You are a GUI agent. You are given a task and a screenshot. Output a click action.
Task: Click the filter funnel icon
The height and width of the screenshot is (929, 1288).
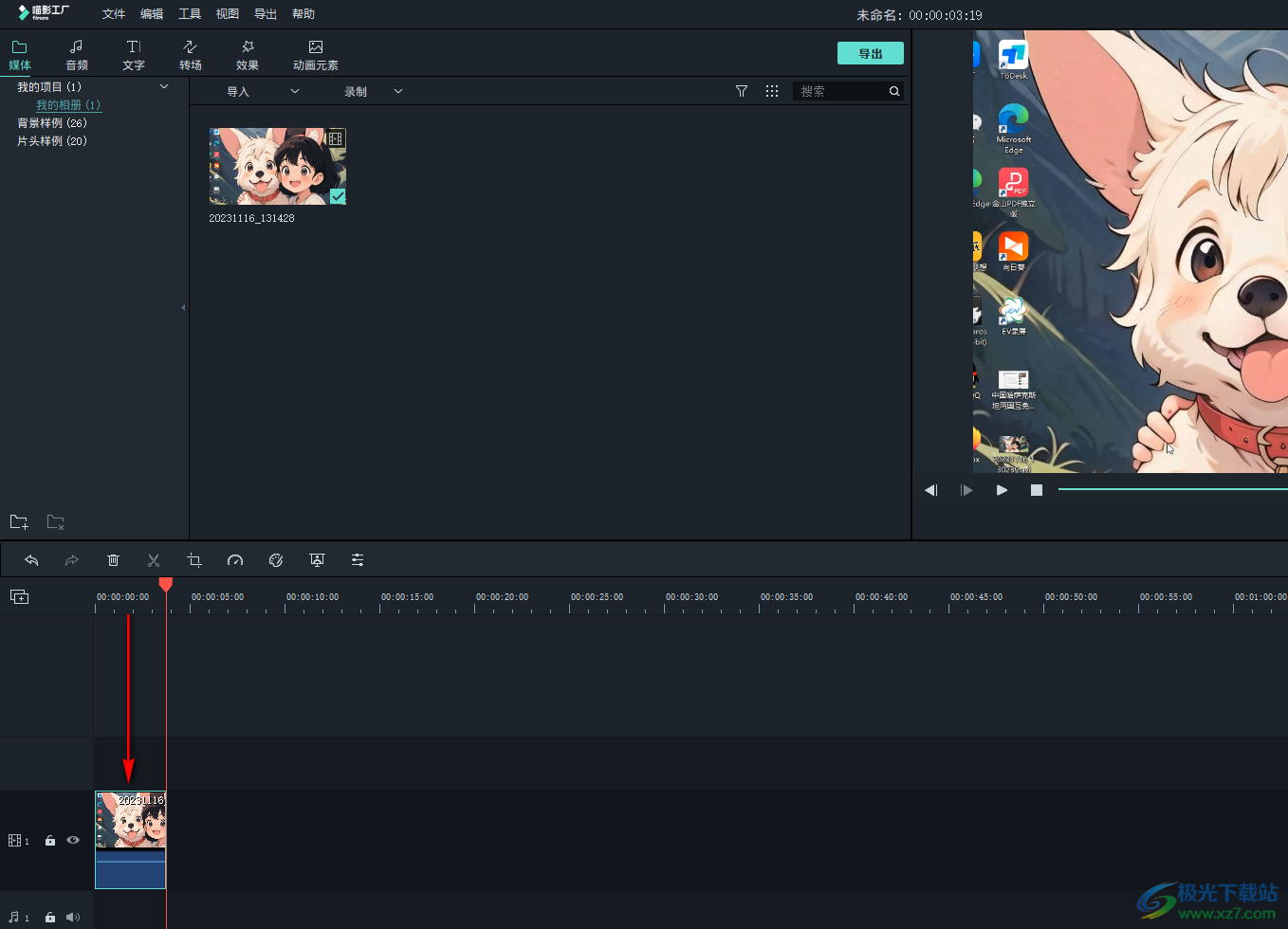pyautogui.click(x=742, y=91)
